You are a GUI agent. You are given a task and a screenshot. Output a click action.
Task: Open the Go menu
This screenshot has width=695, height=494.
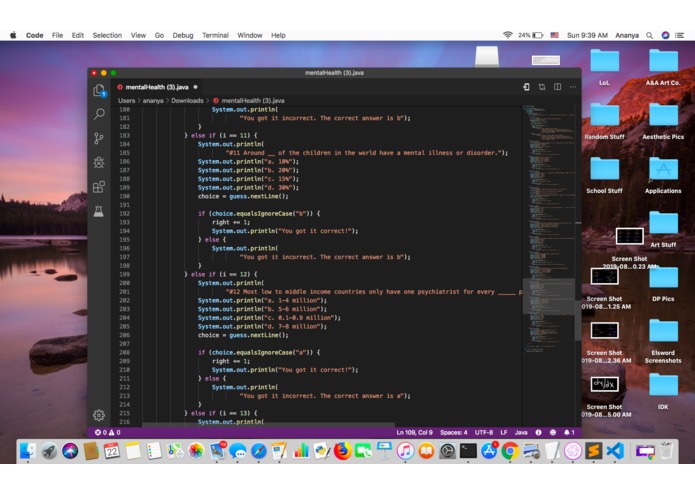point(159,35)
